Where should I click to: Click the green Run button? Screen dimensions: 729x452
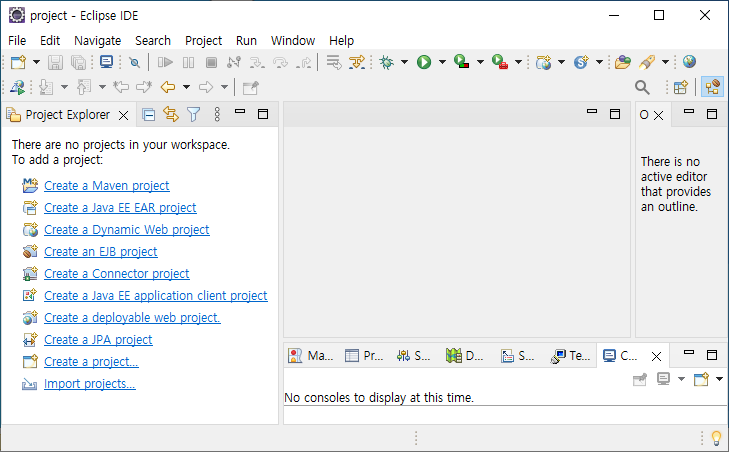(x=424, y=62)
